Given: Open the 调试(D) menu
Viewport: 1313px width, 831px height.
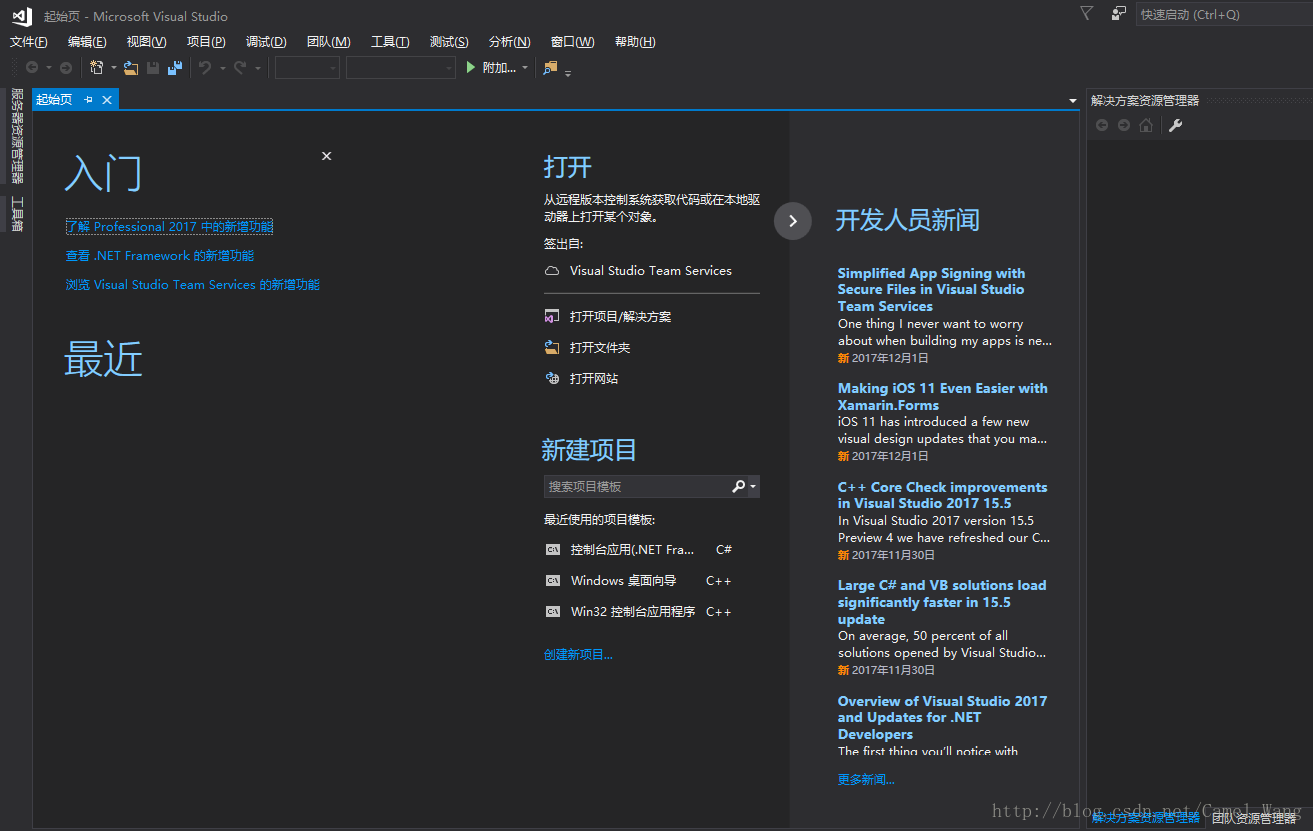Looking at the screenshot, I should point(266,42).
